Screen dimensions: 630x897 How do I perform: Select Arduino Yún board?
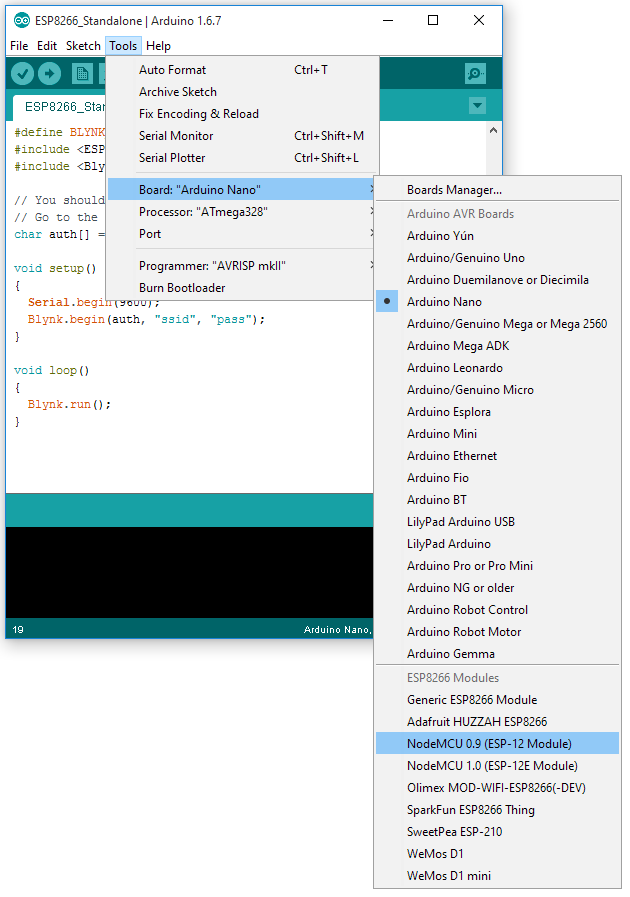coord(497,236)
